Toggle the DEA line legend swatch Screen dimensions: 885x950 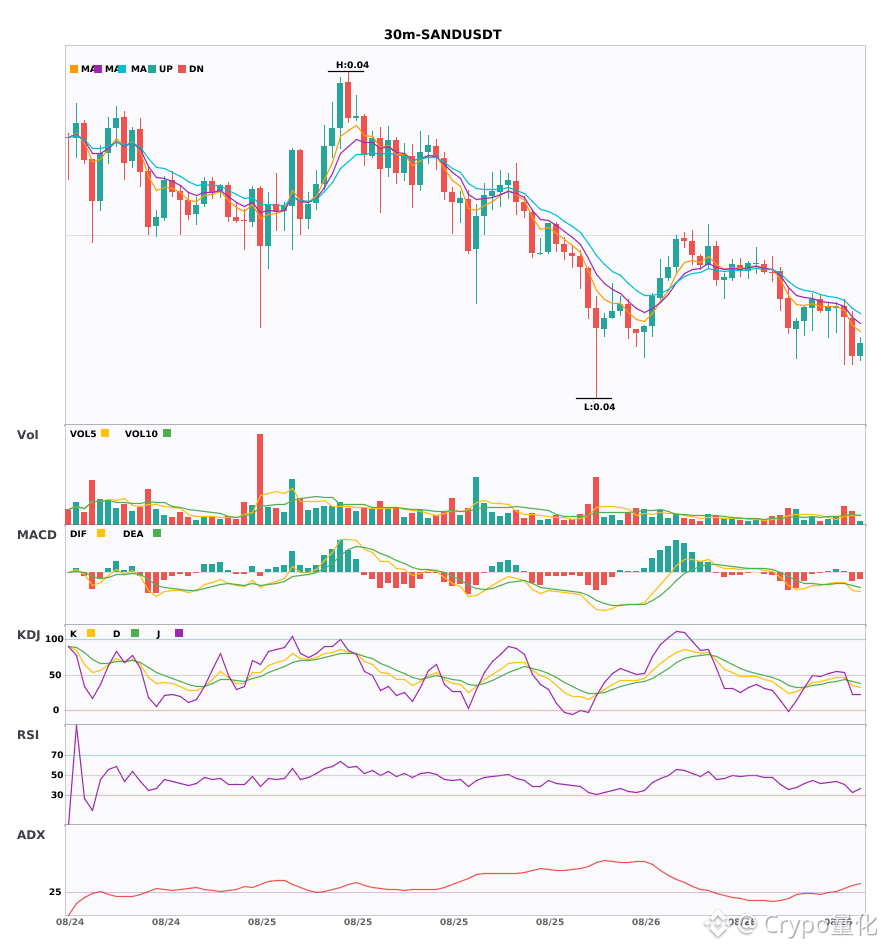pos(157,533)
